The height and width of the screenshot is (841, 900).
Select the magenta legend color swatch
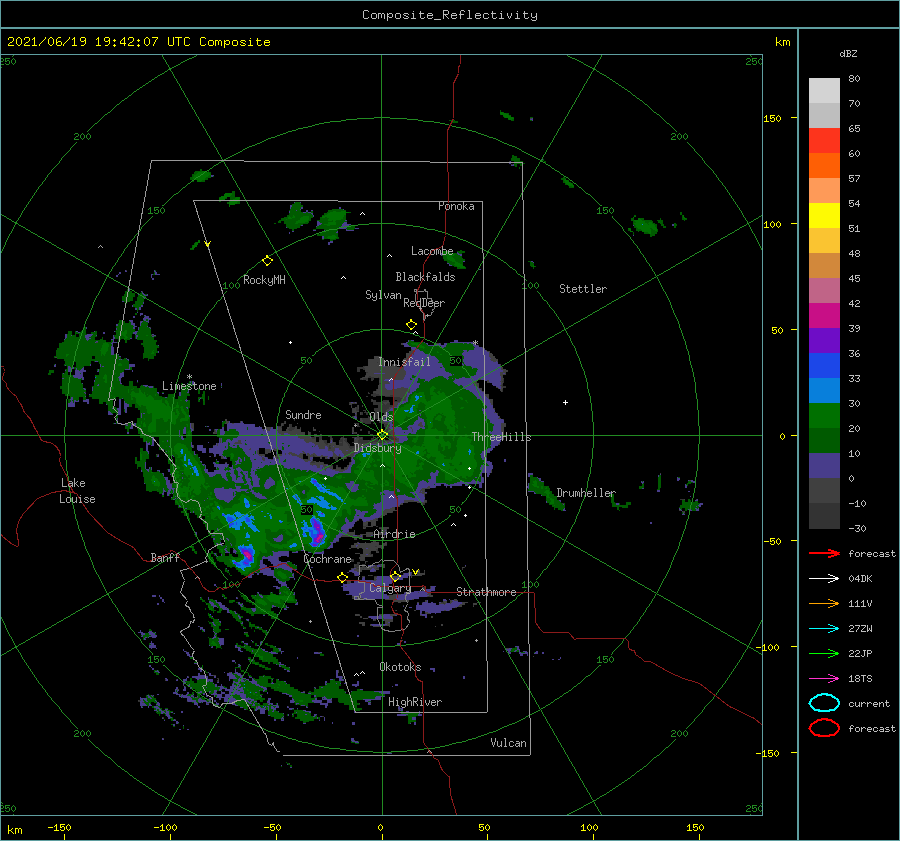coord(824,315)
